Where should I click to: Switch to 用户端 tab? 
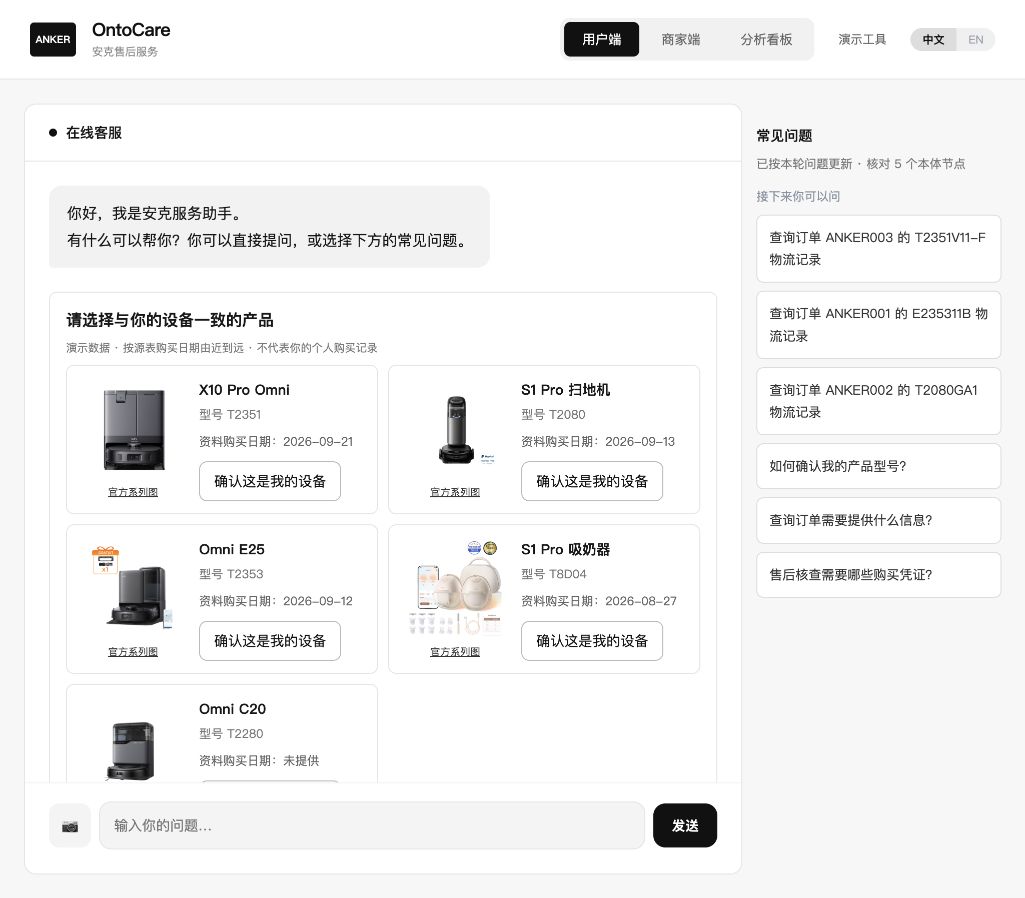click(601, 39)
